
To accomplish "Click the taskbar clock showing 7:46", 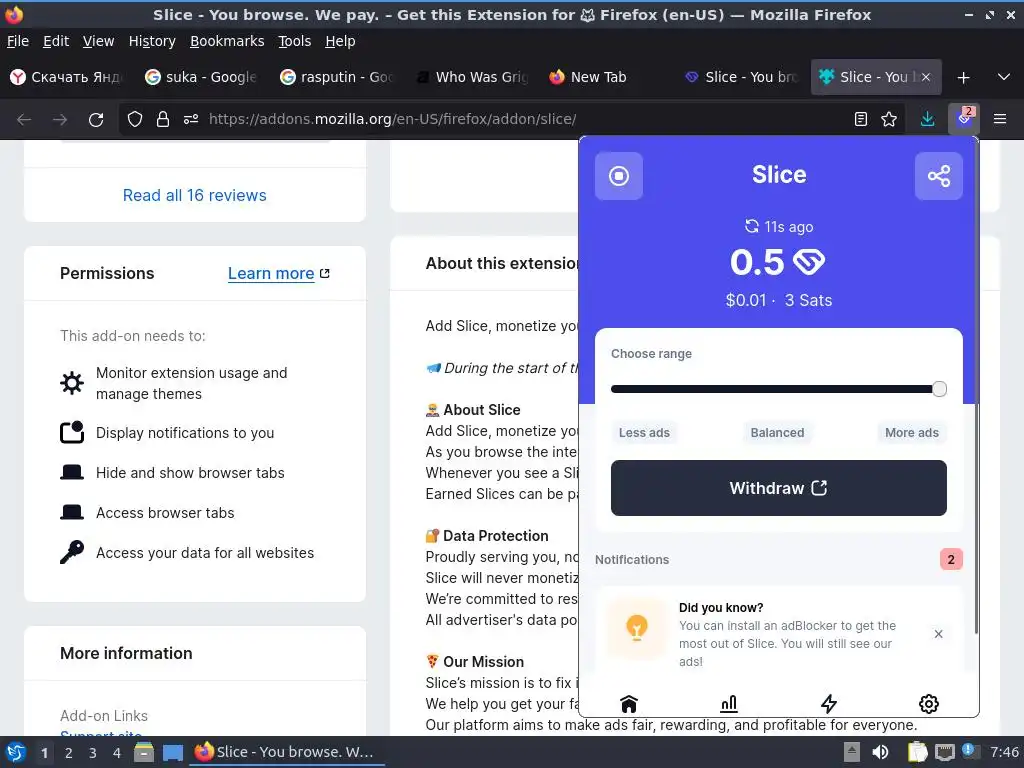I will coord(1004,752).
